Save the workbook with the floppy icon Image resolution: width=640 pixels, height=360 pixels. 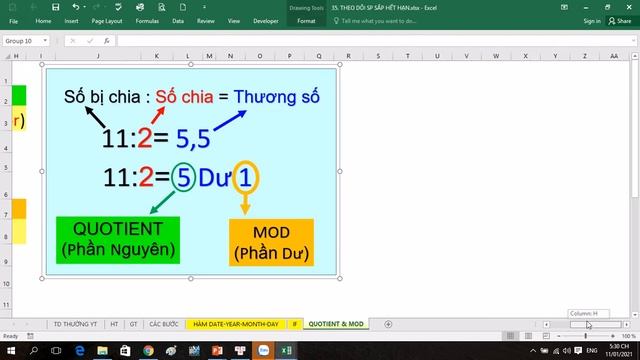coord(56,7)
